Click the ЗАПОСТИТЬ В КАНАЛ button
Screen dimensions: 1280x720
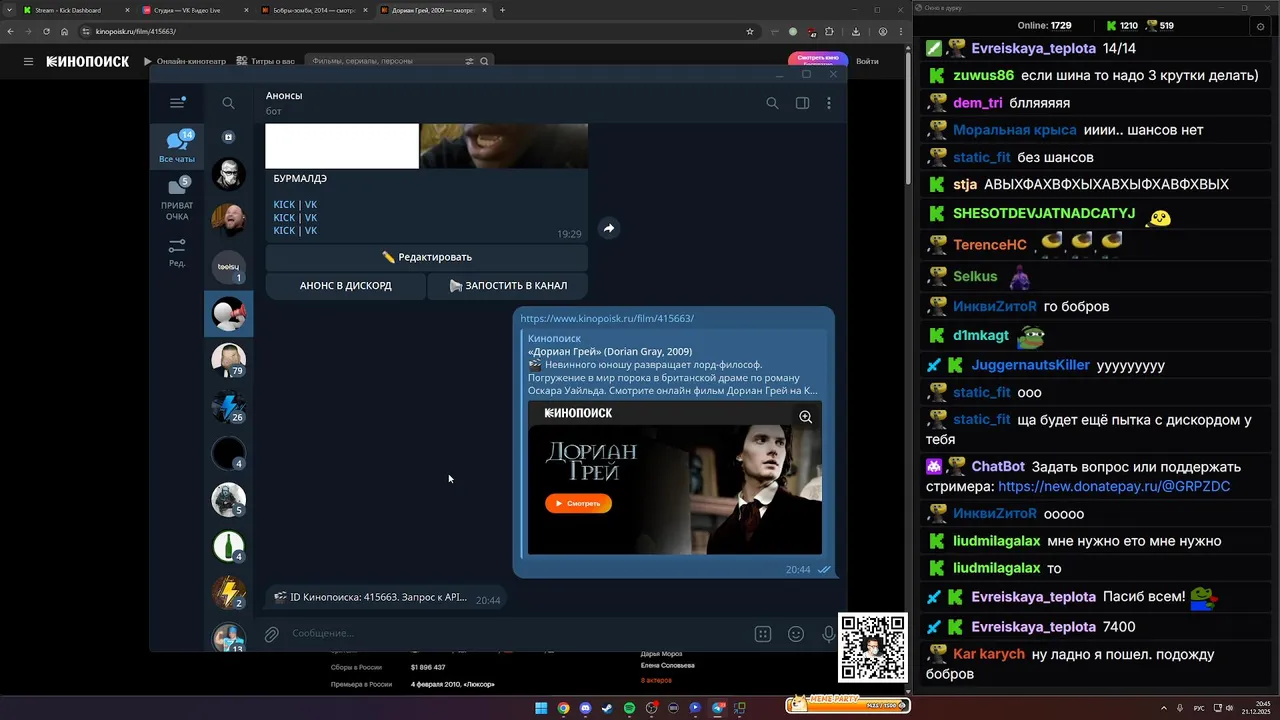point(507,285)
